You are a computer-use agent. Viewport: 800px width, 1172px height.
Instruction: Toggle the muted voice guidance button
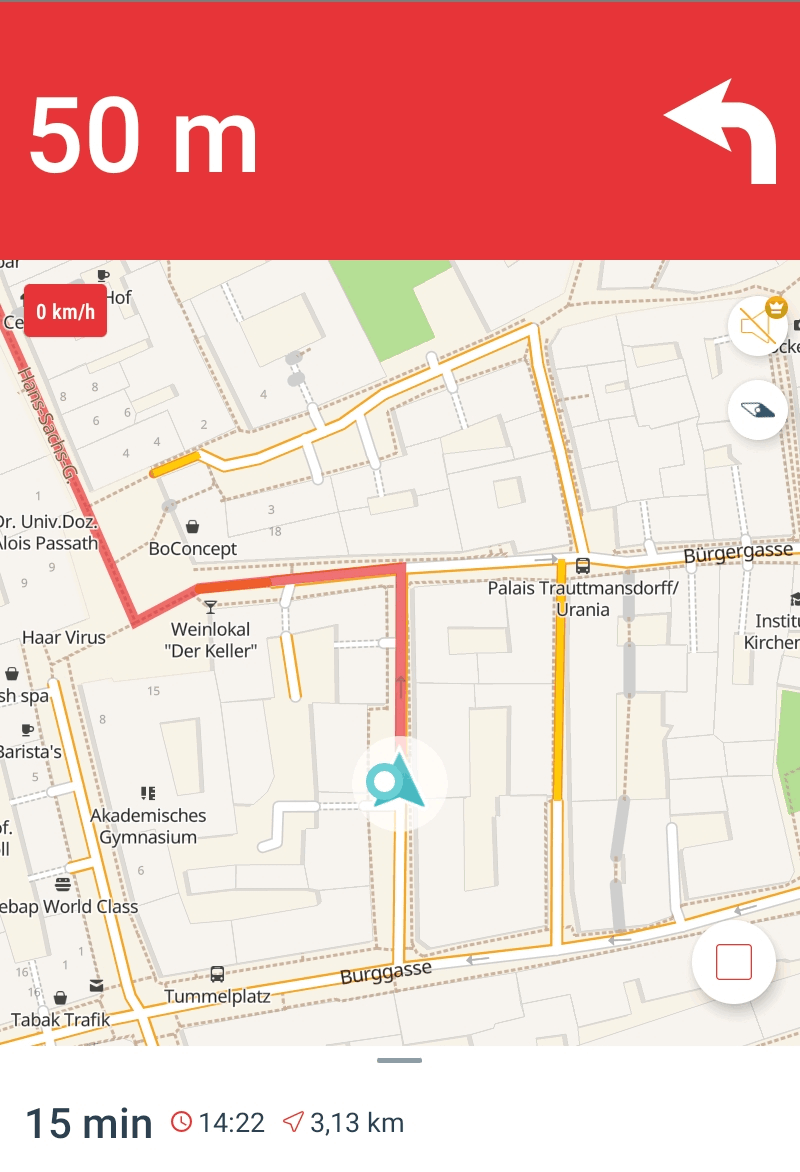757,327
